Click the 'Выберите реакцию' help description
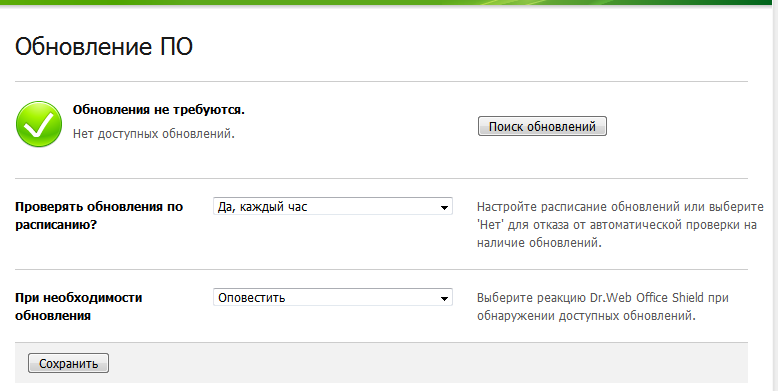Screen dimensions: 778x391 click(602, 307)
